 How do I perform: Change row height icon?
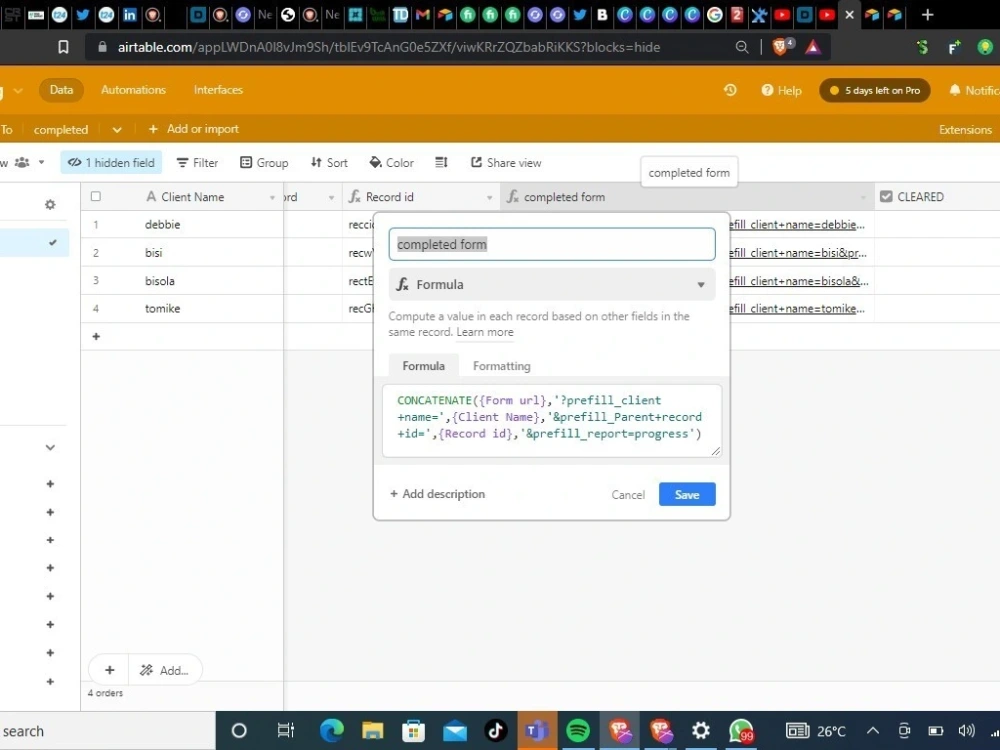click(441, 163)
